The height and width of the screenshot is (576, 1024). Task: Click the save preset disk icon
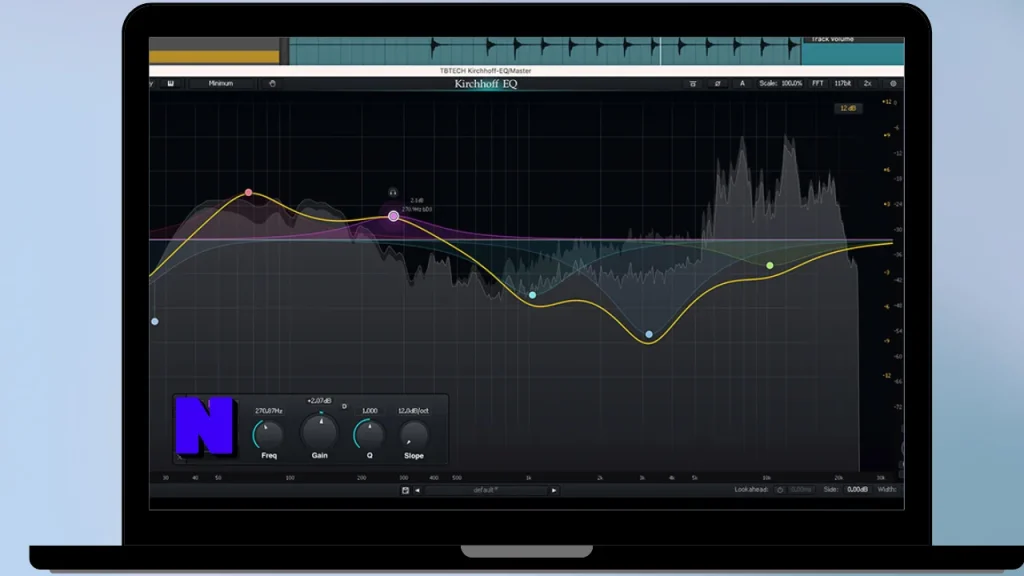[405, 490]
